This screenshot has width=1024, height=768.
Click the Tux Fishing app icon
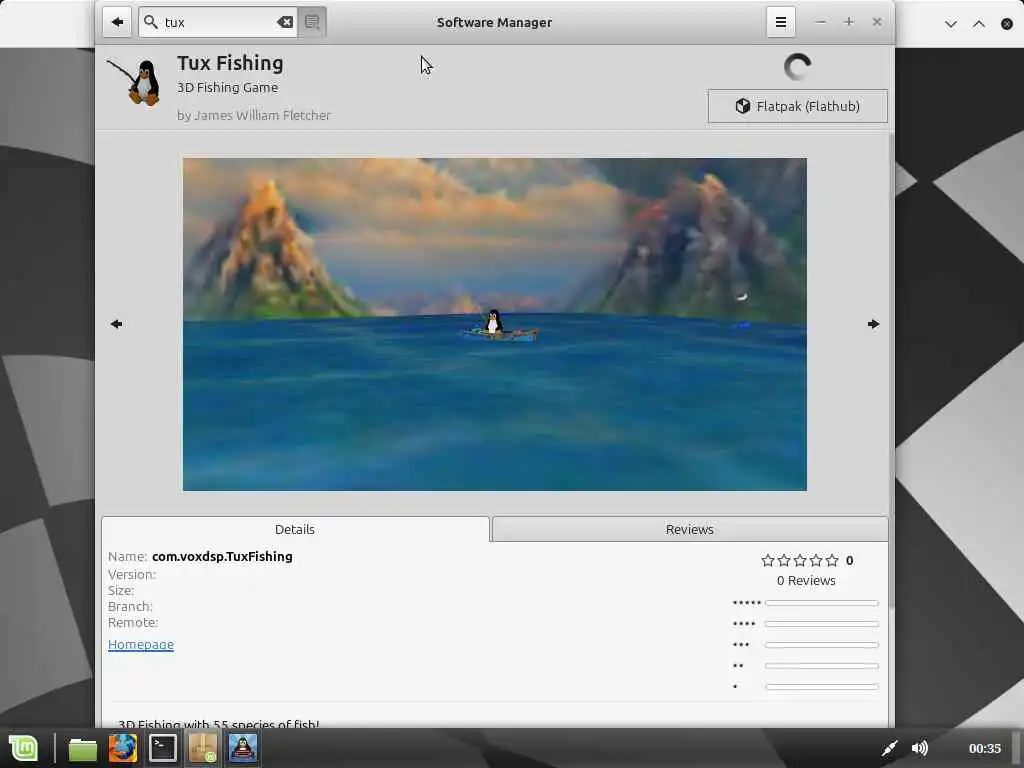(135, 82)
